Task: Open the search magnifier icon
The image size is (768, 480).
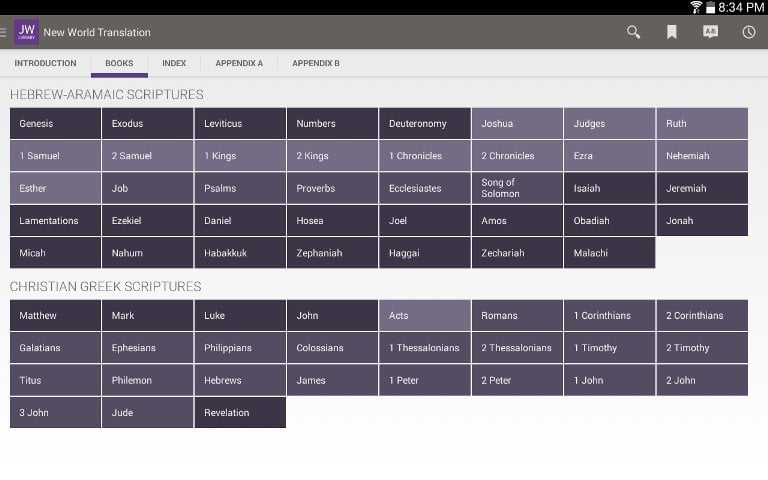Action: coord(633,32)
